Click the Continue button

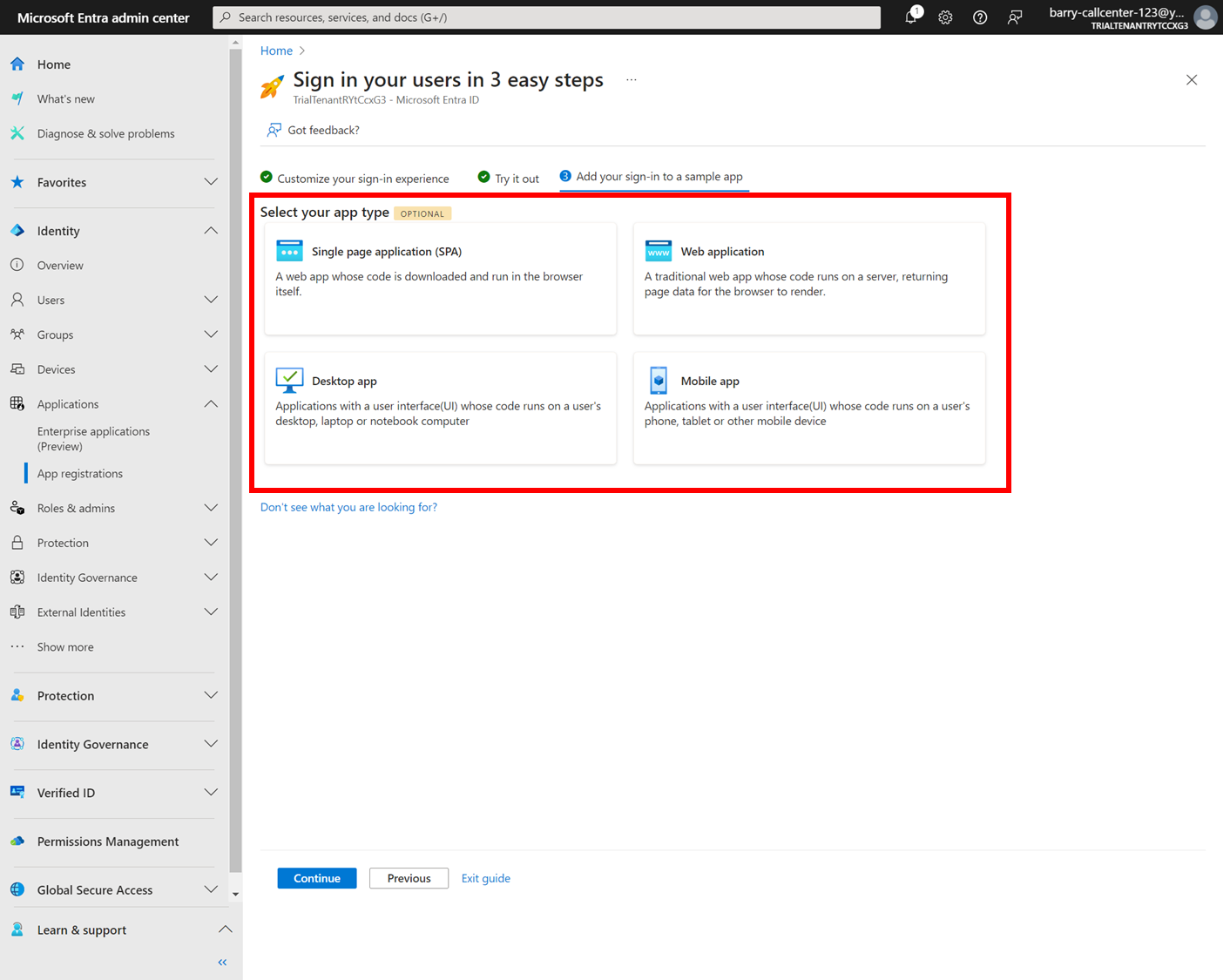[317, 878]
